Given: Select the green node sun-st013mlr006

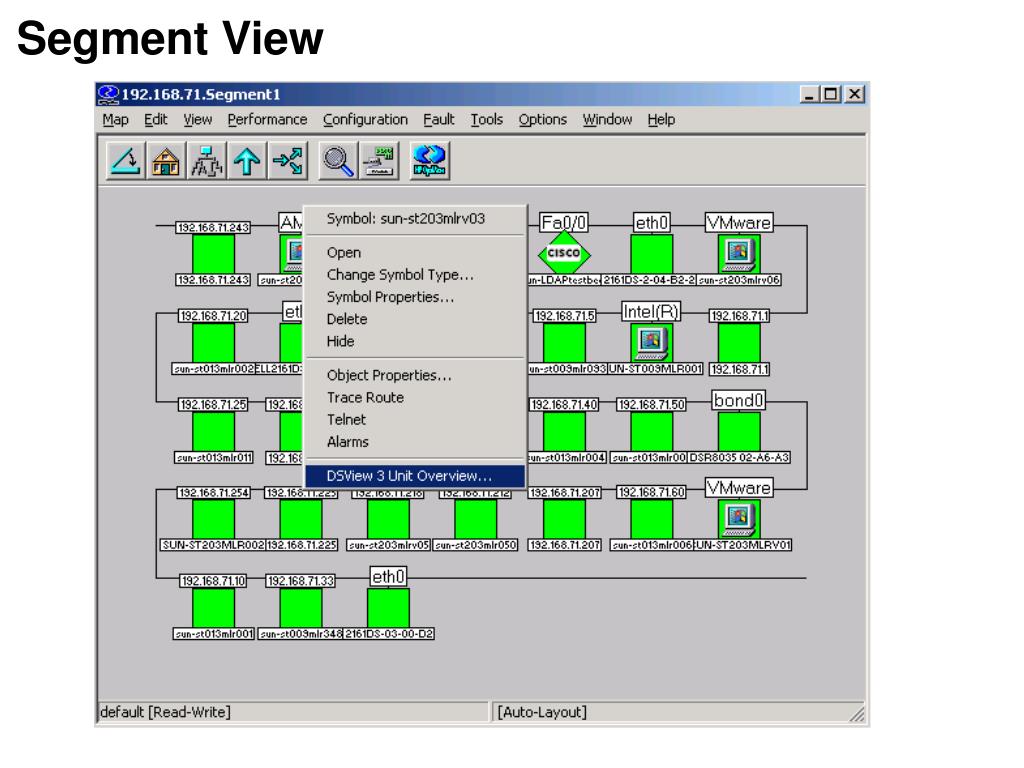Looking at the screenshot, I should click(651, 519).
